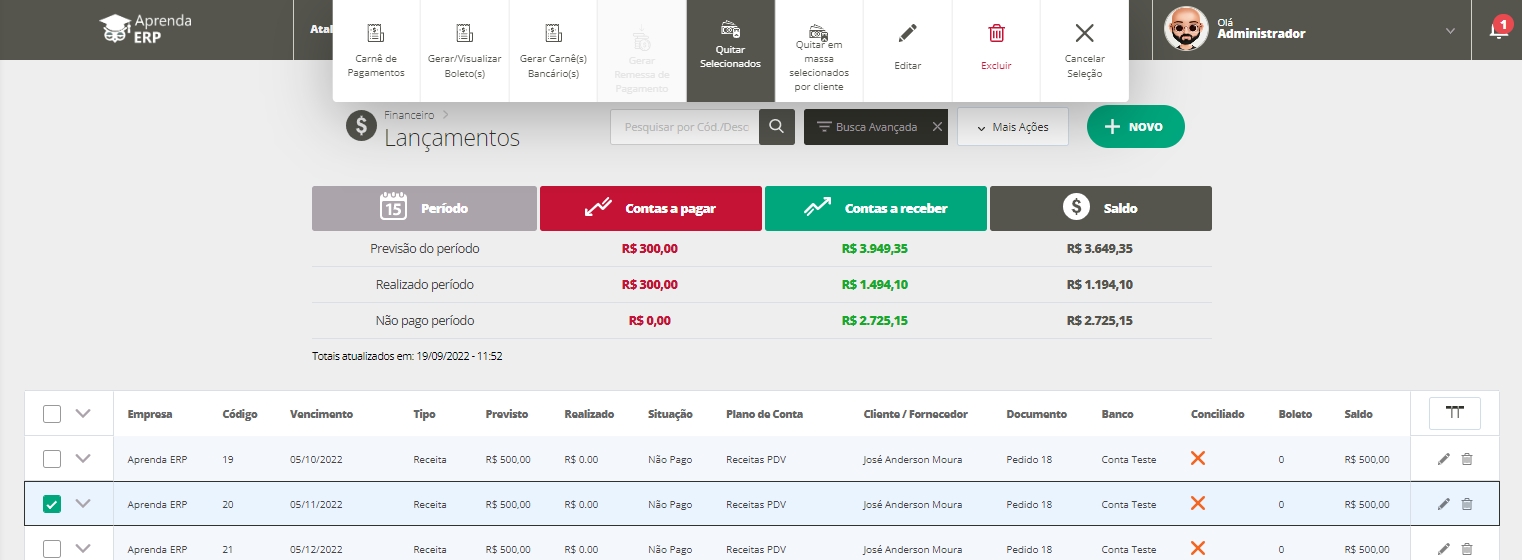The width and height of the screenshot is (1522, 560).
Task: Open the notifications bell
Action: click(x=1498, y=31)
